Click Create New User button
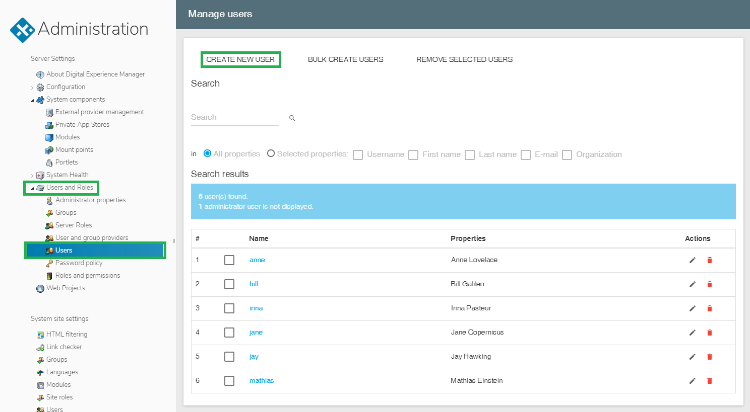750x412 pixels. pyautogui.click(x=241, y=59)
